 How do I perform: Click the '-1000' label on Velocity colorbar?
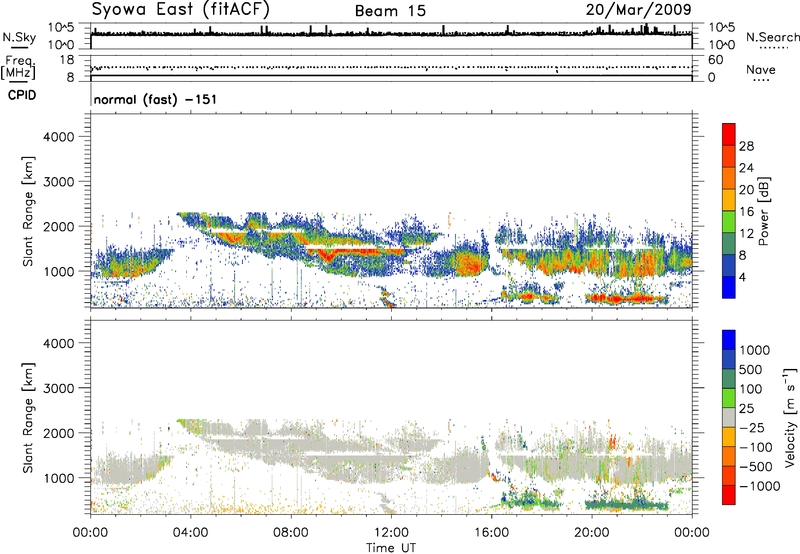[x=759, y=486]
